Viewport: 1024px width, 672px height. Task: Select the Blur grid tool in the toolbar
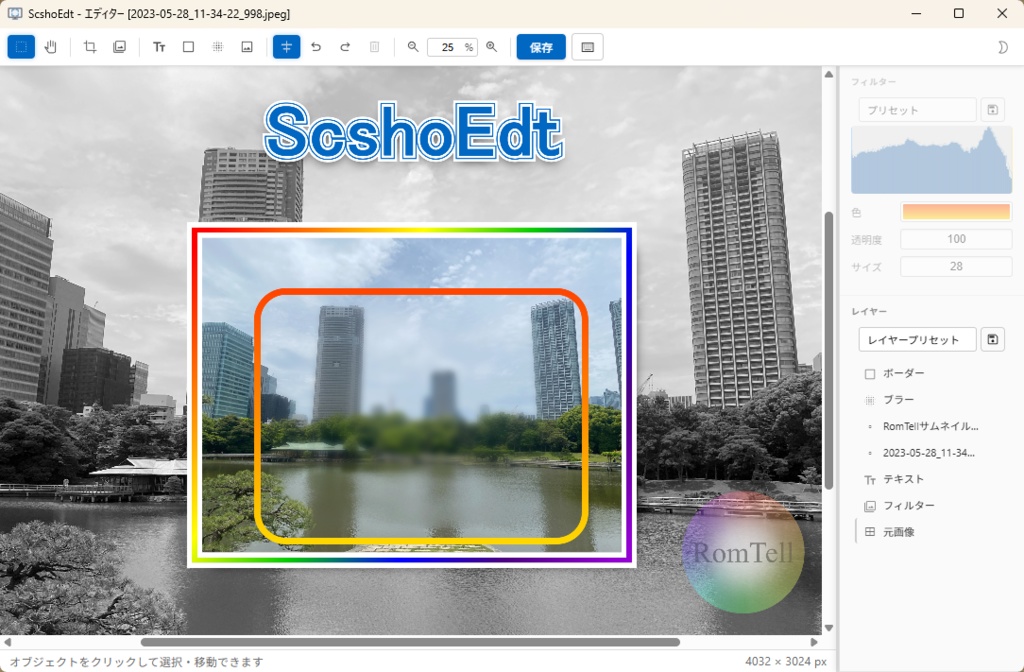coord(218,46)
